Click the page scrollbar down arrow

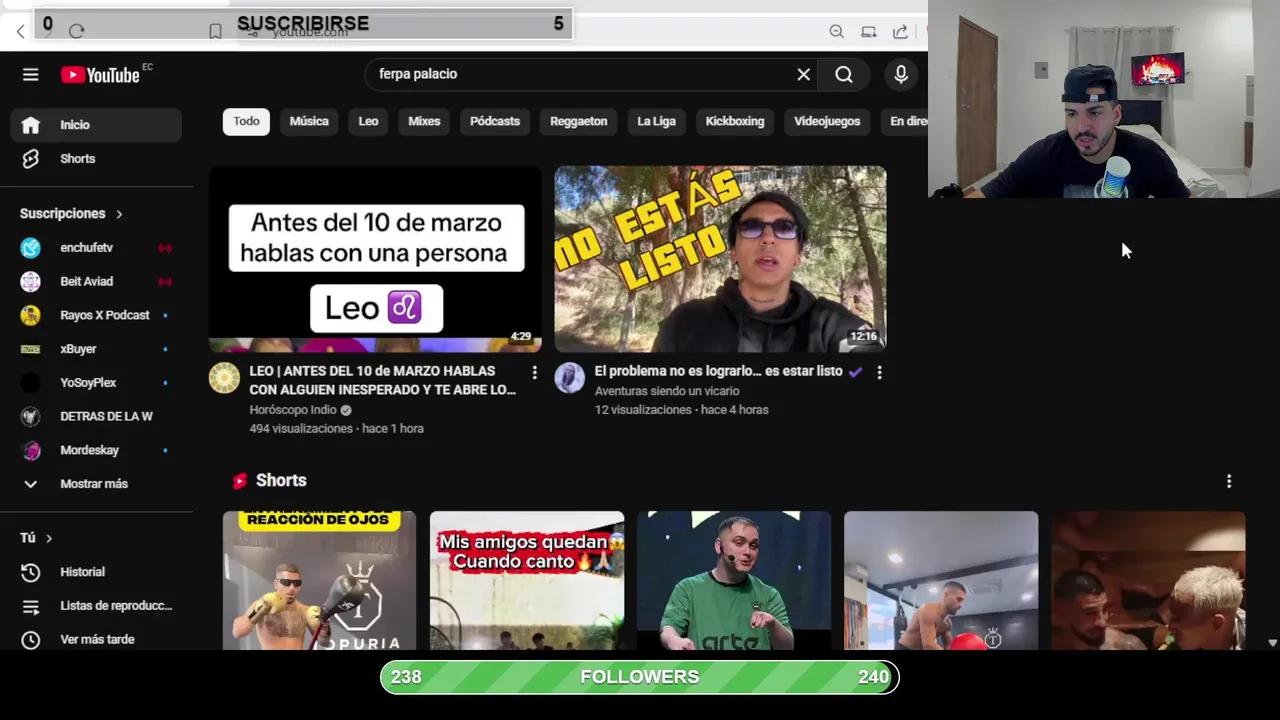point(1272,643)
